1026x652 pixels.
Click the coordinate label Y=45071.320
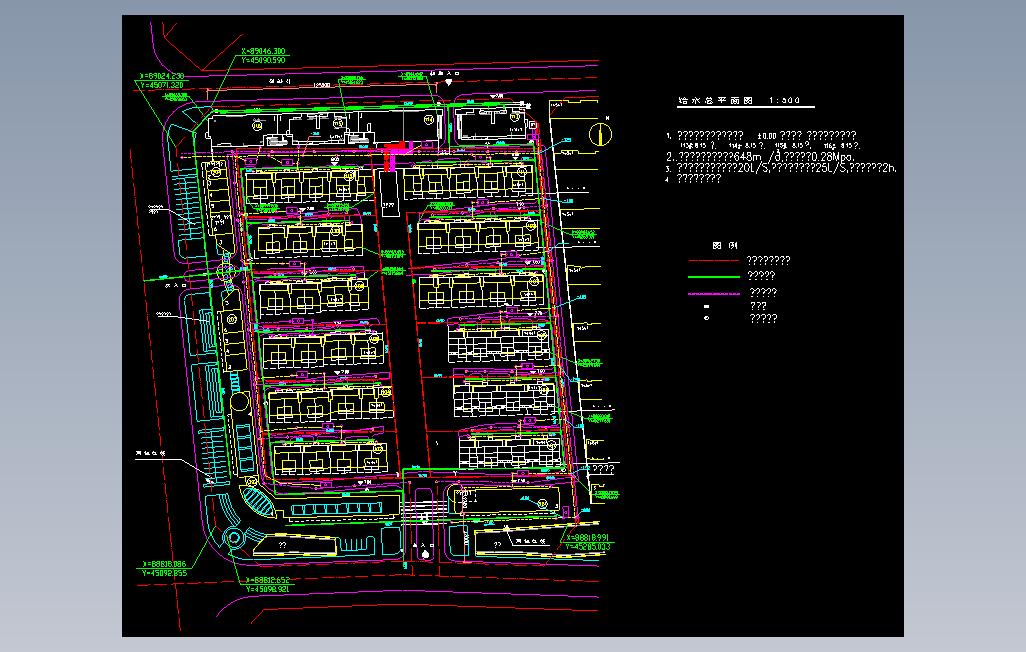click(162, 85)
